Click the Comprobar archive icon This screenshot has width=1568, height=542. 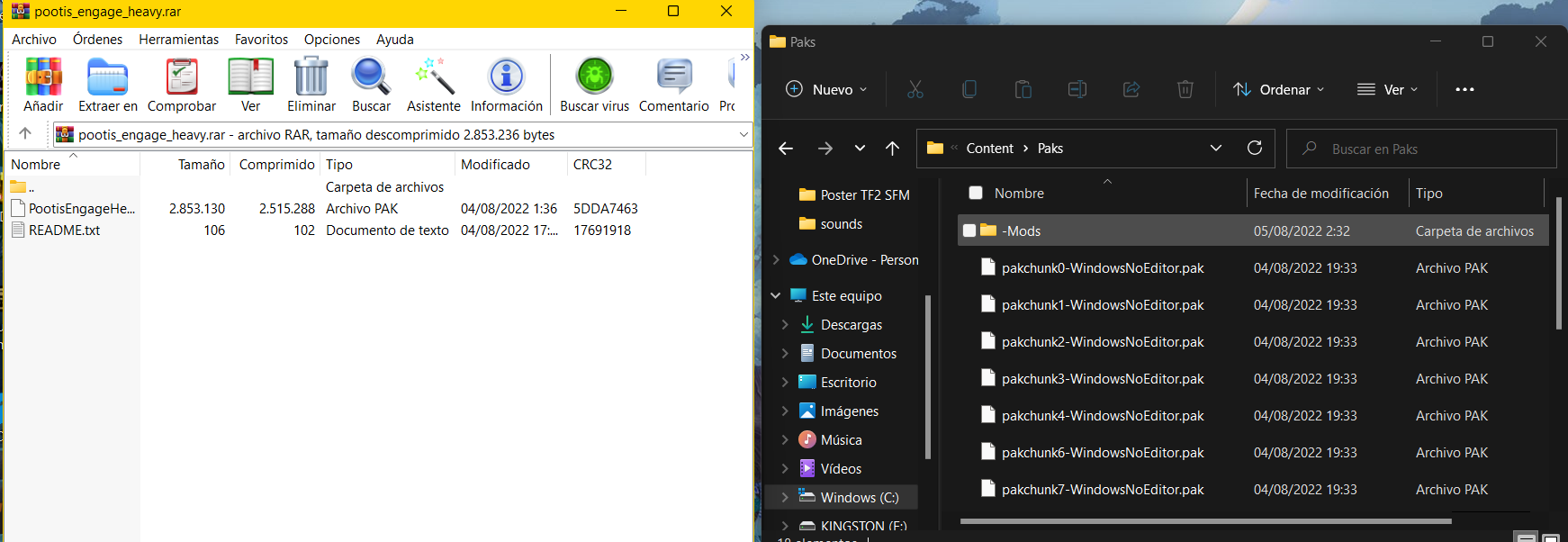click(x=182, y=77)
